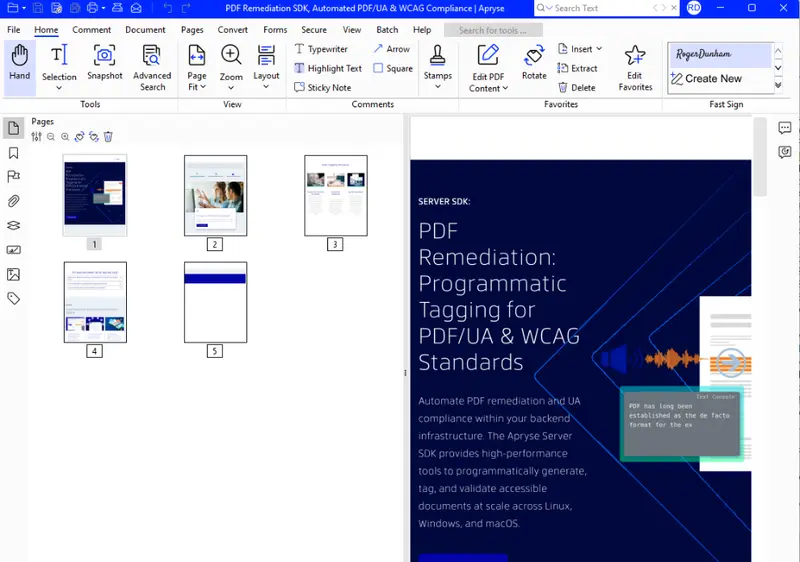The image size is (800, 562).
Task: Click Delete pages in Favorites
Action: pos(577,88)
